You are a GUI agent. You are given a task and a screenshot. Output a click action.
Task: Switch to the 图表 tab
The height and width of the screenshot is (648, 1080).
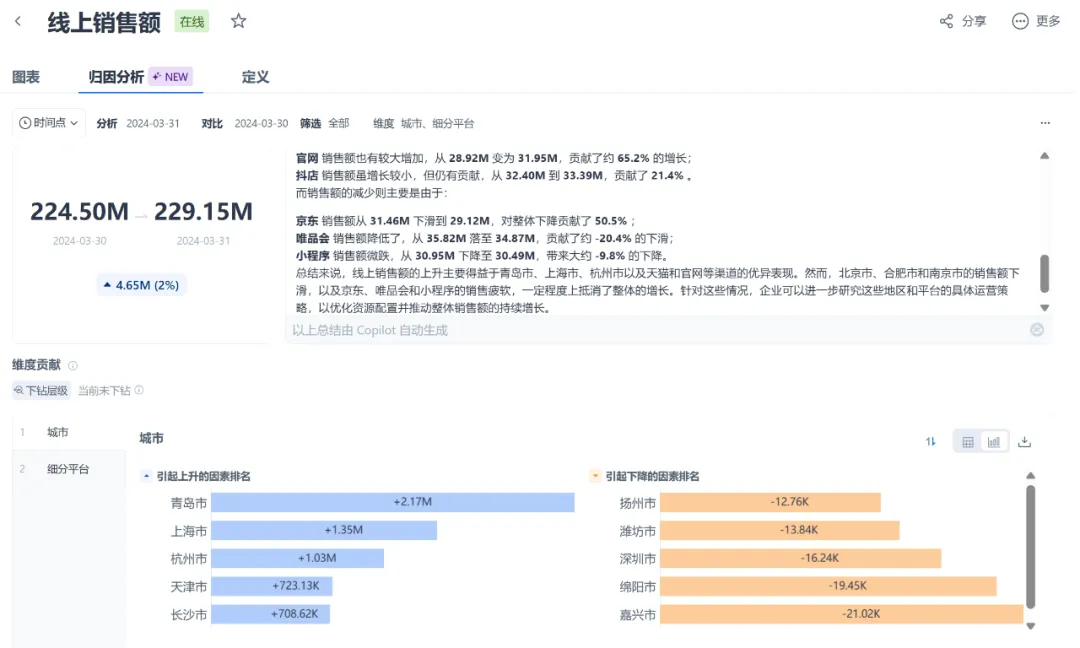pyautogui.click(x=26, y=76)
